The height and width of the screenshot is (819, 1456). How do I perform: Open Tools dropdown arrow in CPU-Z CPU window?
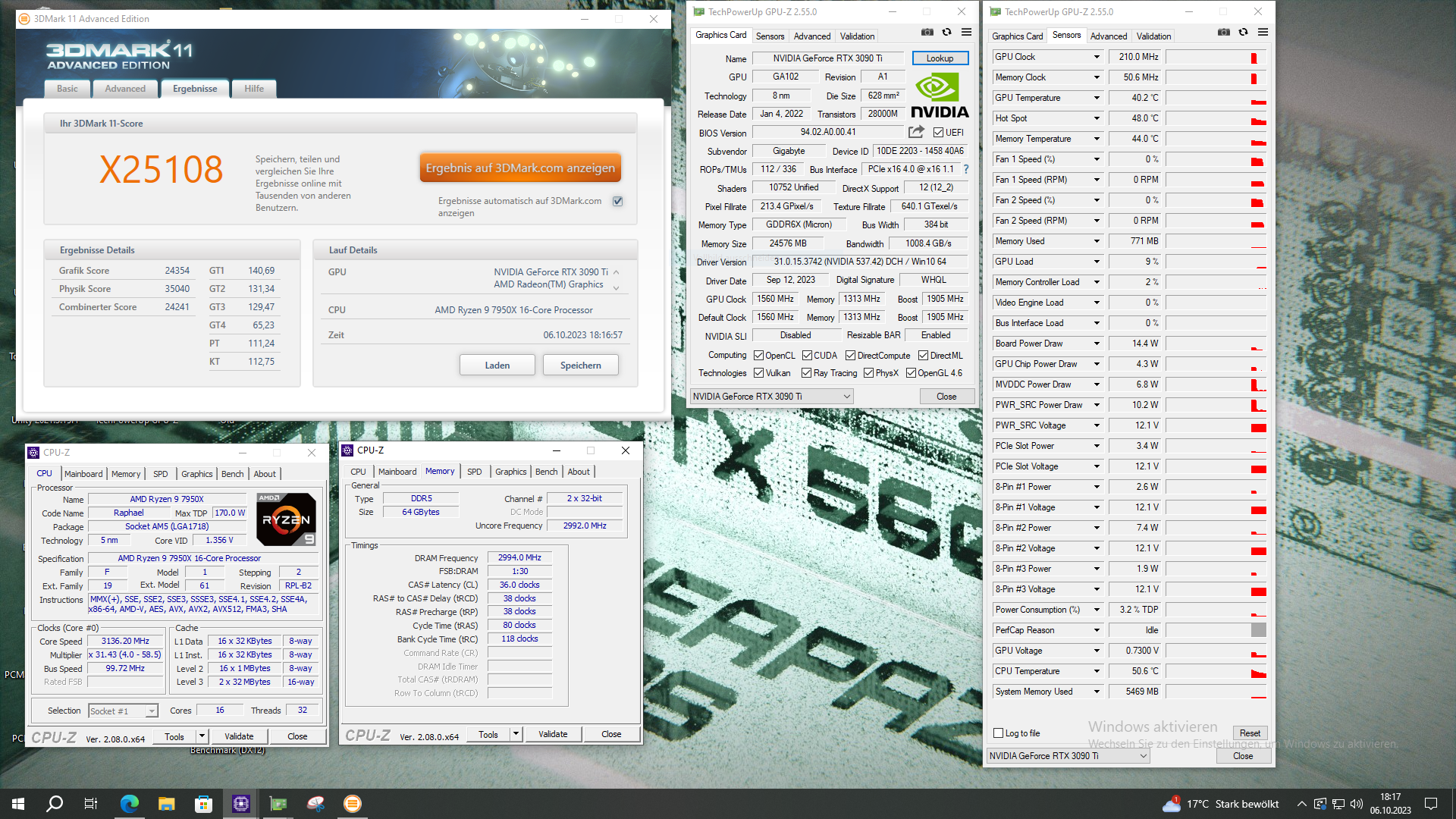202,736
